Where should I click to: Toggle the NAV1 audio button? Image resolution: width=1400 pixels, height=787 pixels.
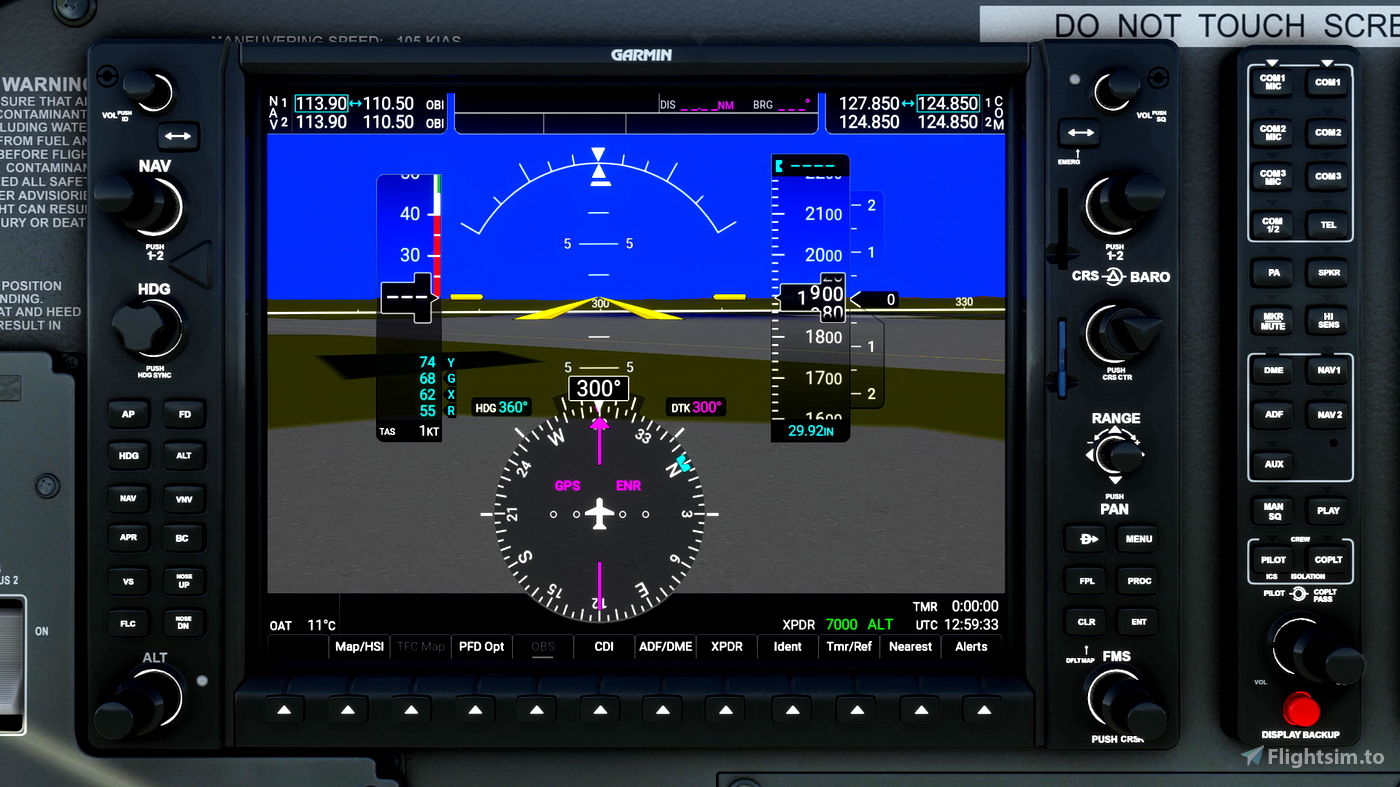pyautogui.click(x=1328, y=370)
